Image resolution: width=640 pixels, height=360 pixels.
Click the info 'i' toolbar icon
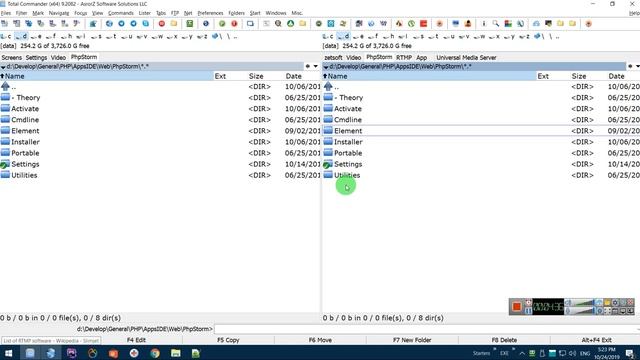coord(484,24)
